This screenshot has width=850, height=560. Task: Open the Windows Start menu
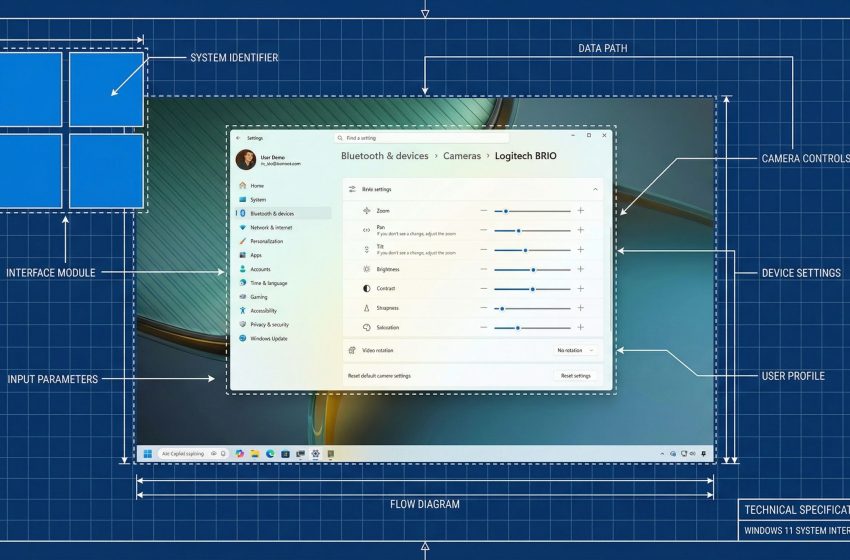[147, 454]
